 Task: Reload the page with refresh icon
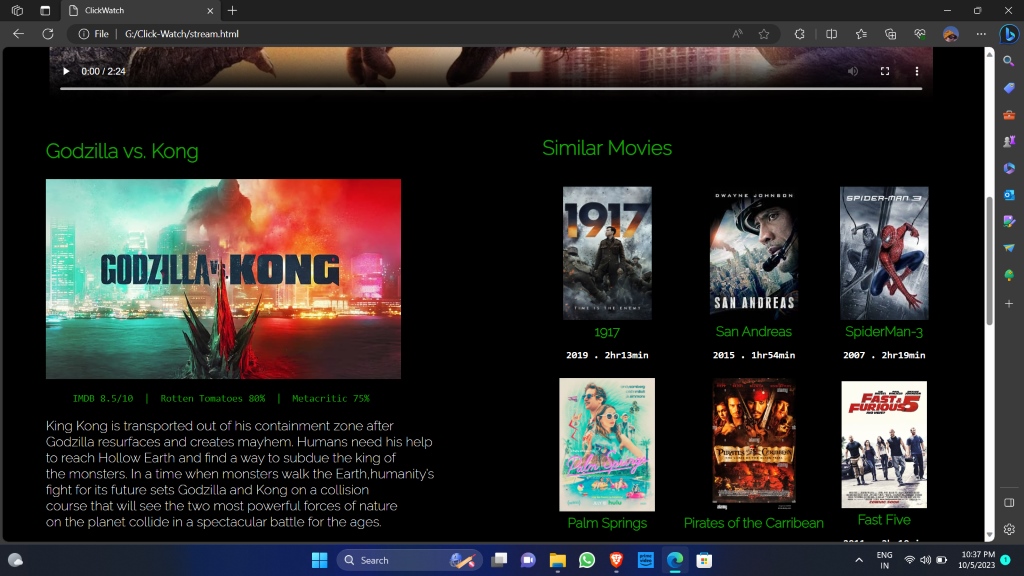point(48,34)
